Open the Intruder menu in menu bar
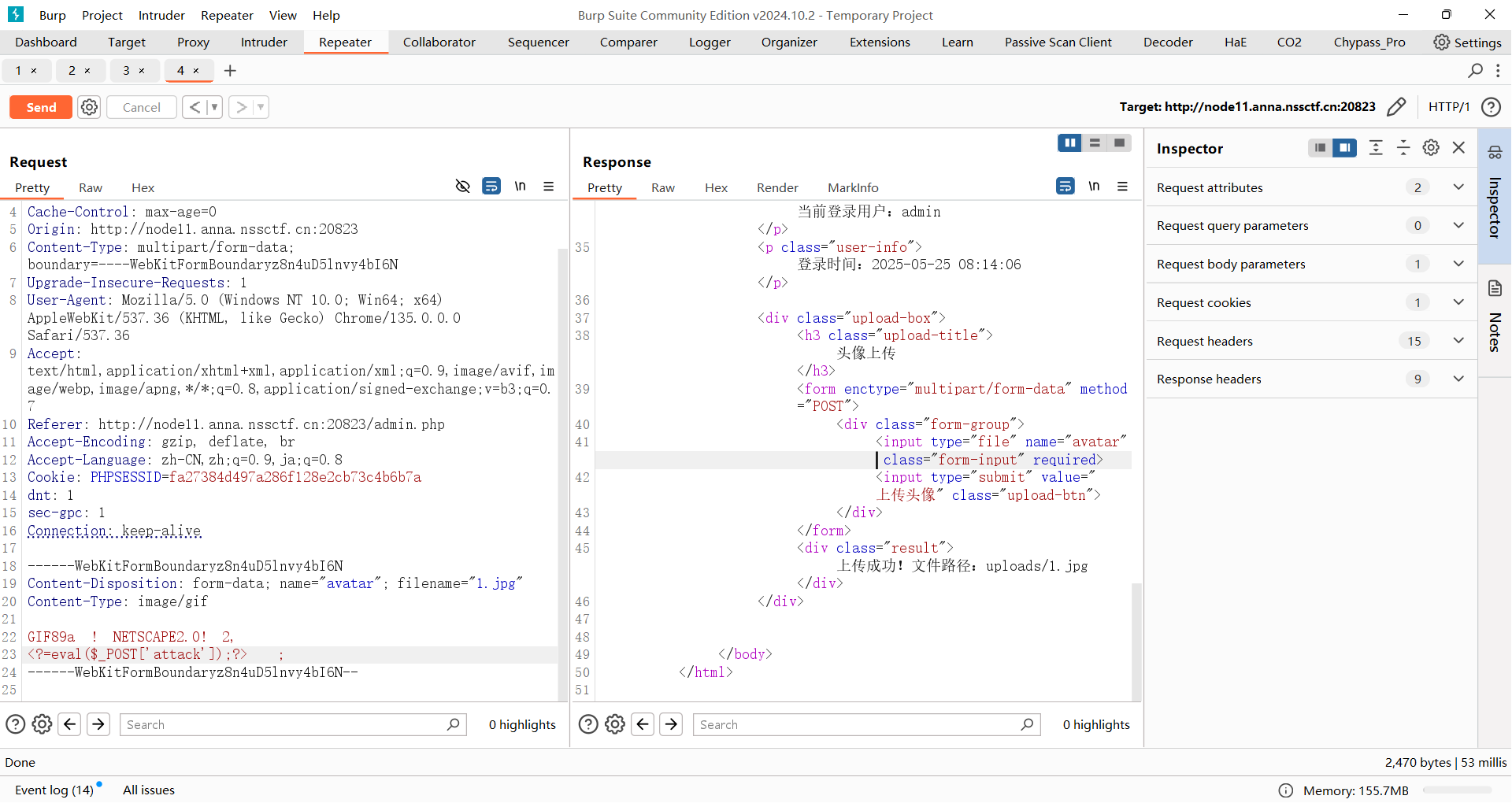Viewport: 1512px width, 803px height. (x=161, y=15)
